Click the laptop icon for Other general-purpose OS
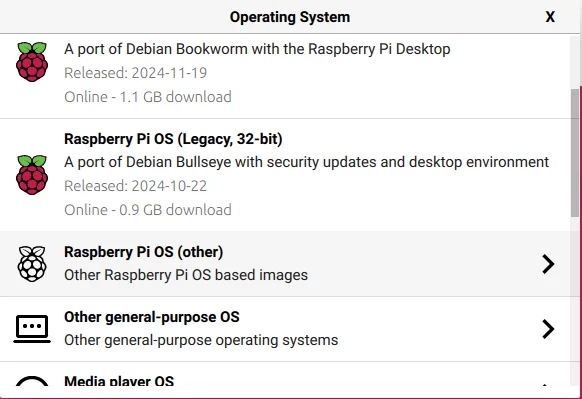This screenshot has height=399, width=582. click(32, 329)
